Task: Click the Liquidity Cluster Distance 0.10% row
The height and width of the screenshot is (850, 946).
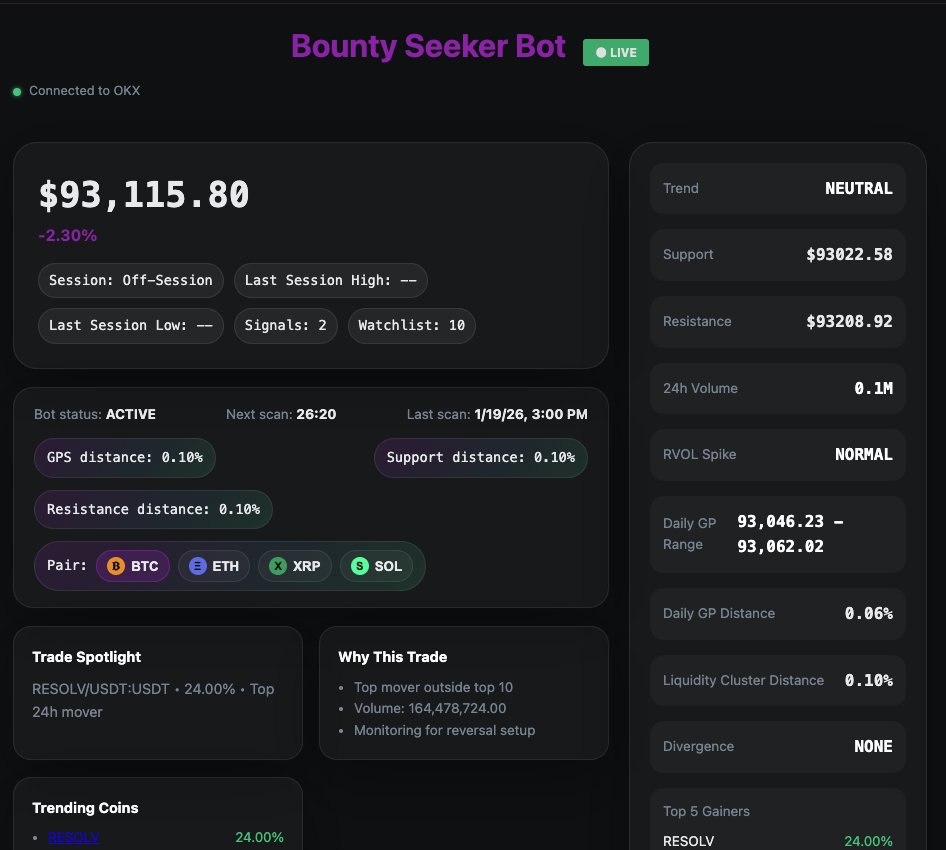Action: (778, 680)
